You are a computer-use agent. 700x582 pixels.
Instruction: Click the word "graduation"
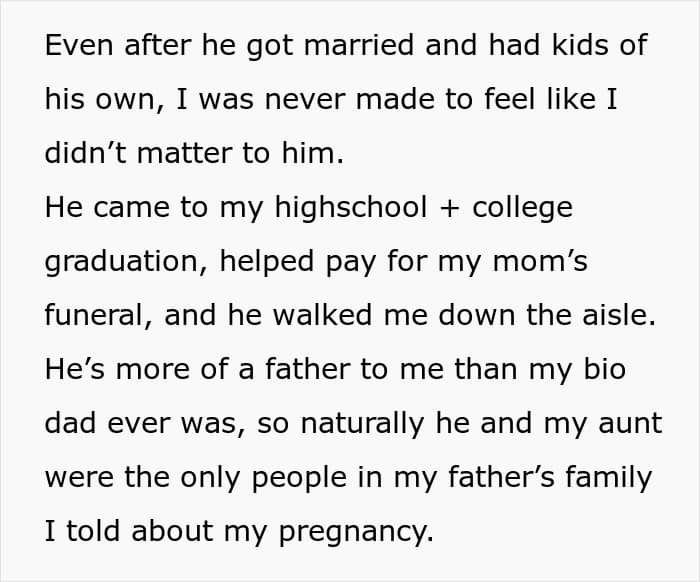[x=120, y=262]
